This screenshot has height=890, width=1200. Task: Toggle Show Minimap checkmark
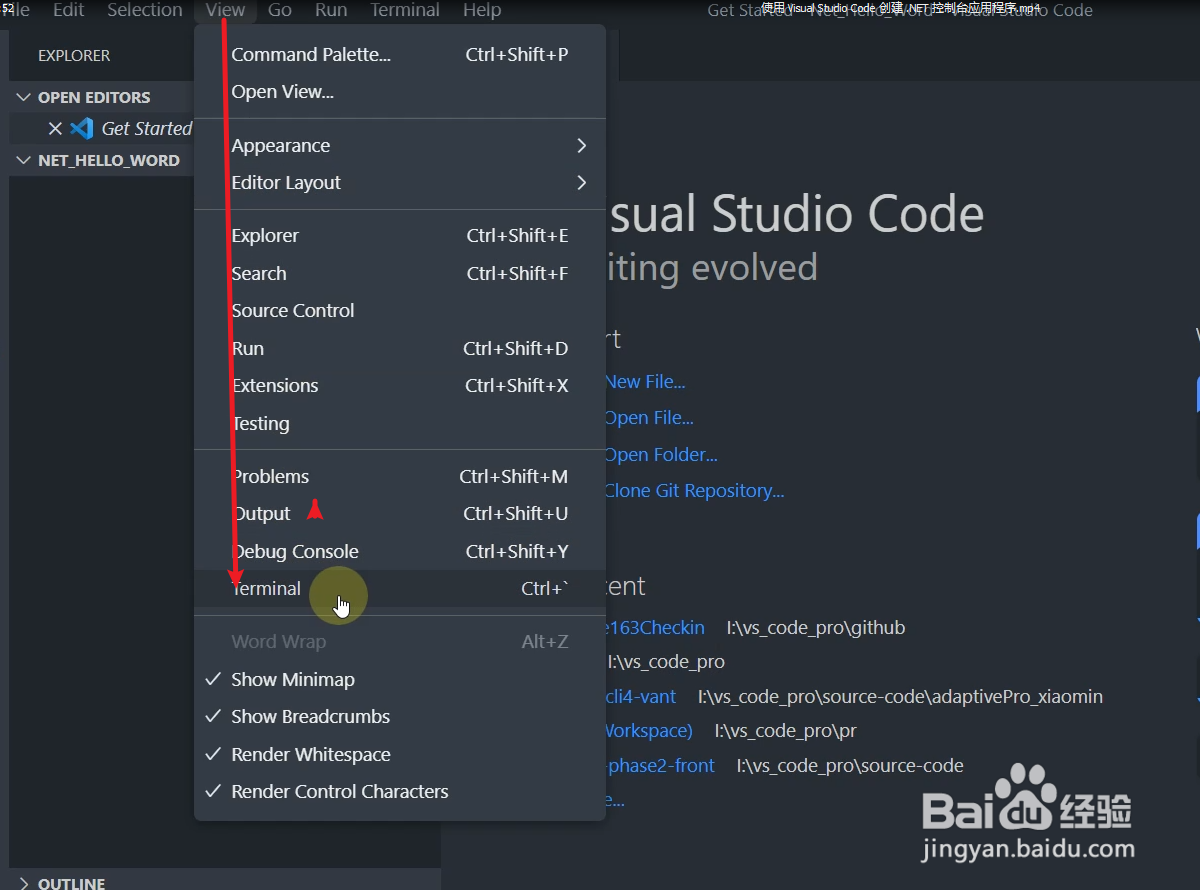[x=213, y=679]
